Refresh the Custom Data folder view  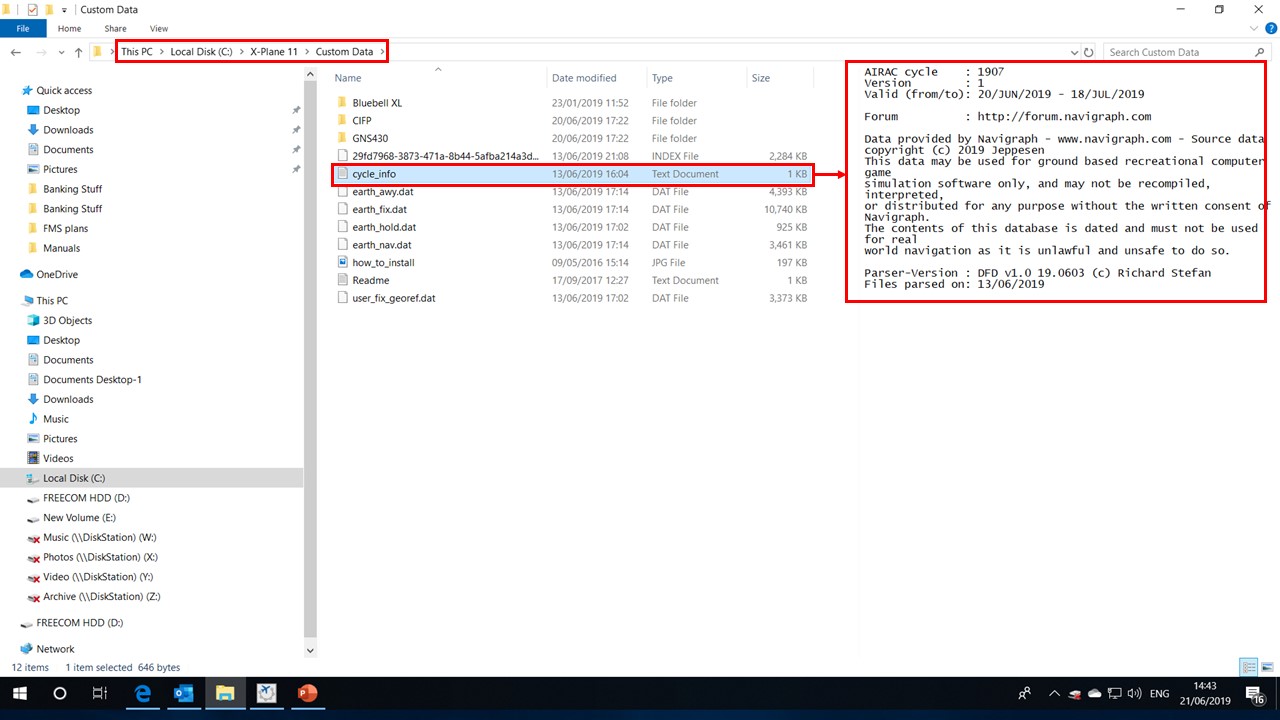tap(1089, 52)
